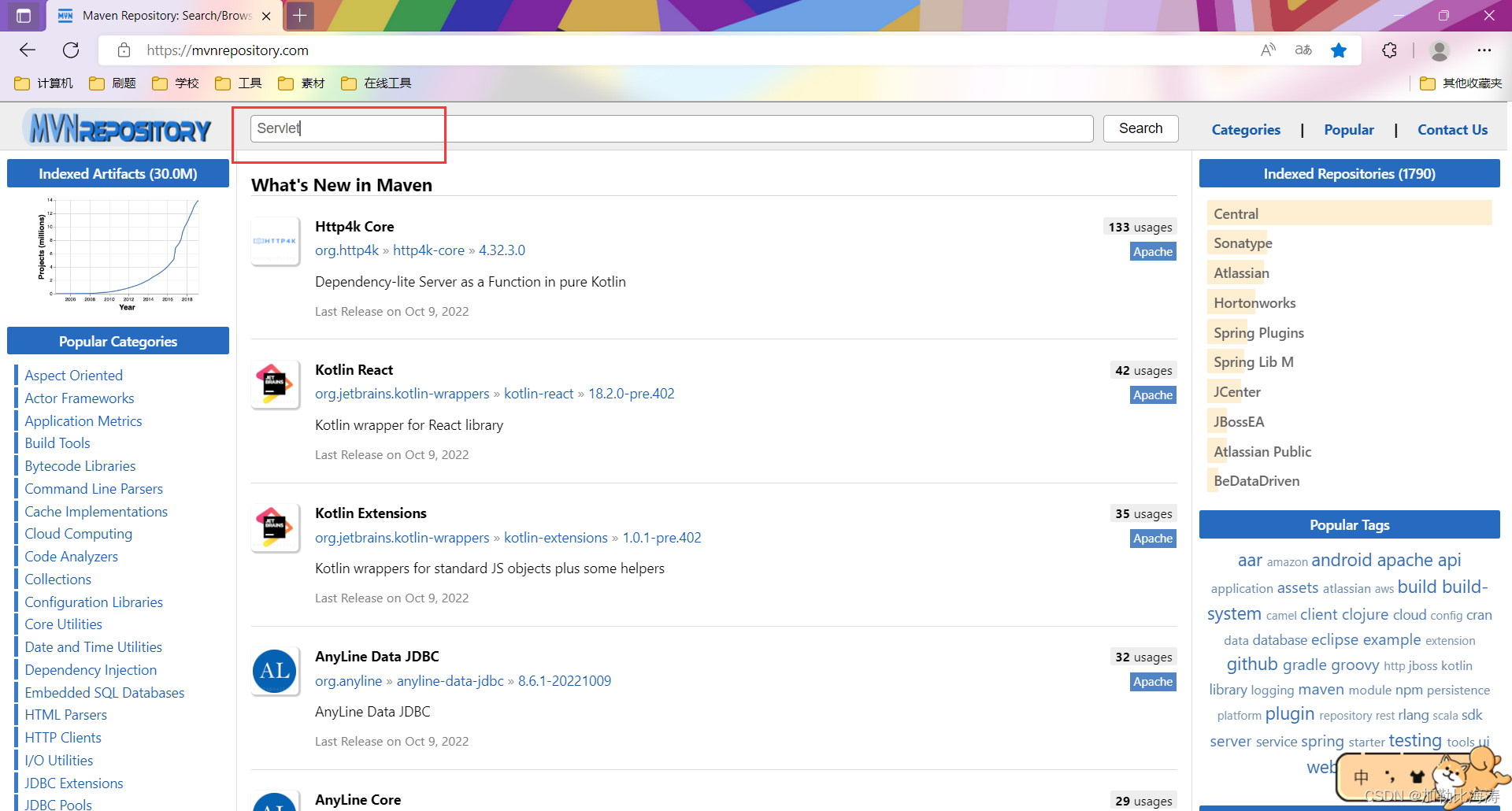The height and width of the screenshot is (811, 1512).
Task: Open the 学校 bookmarks folder
Action: pyautogui.click(x=176, y=83)
